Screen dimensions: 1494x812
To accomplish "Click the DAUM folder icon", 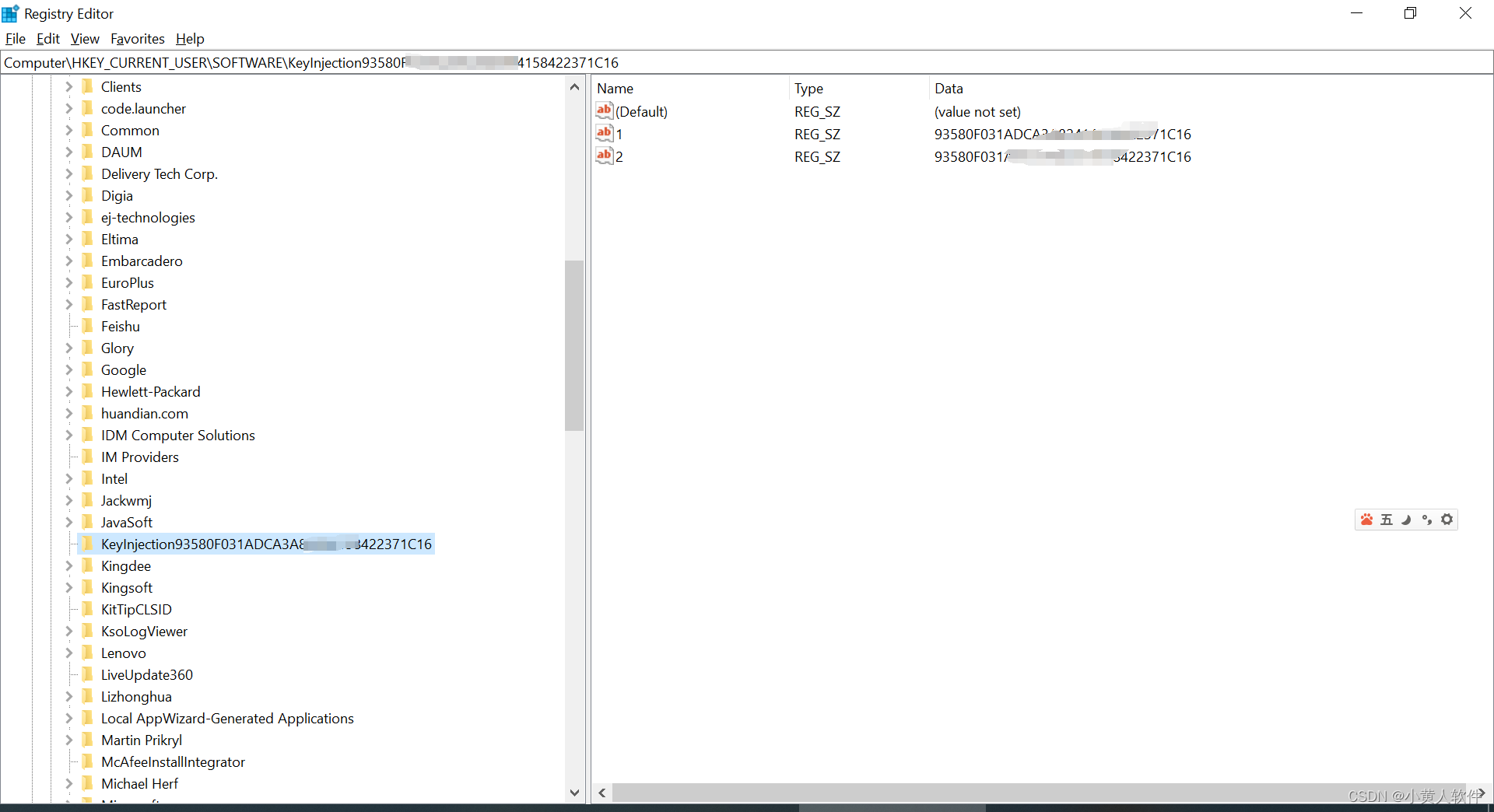I will [x=87, y=152].
